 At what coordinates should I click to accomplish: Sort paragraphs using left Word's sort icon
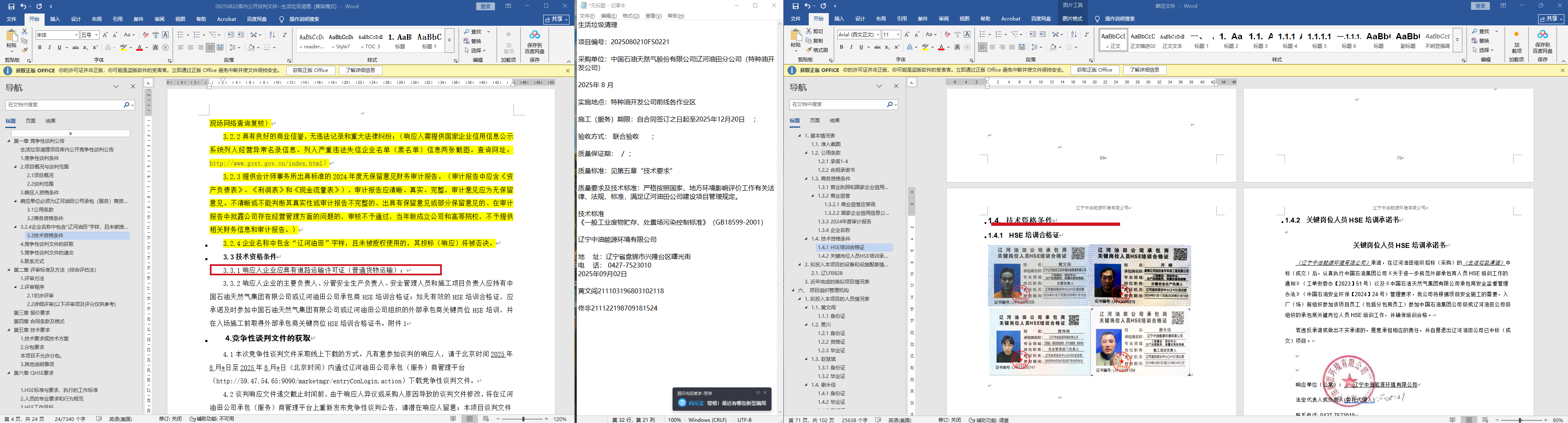tap(272, 35)
